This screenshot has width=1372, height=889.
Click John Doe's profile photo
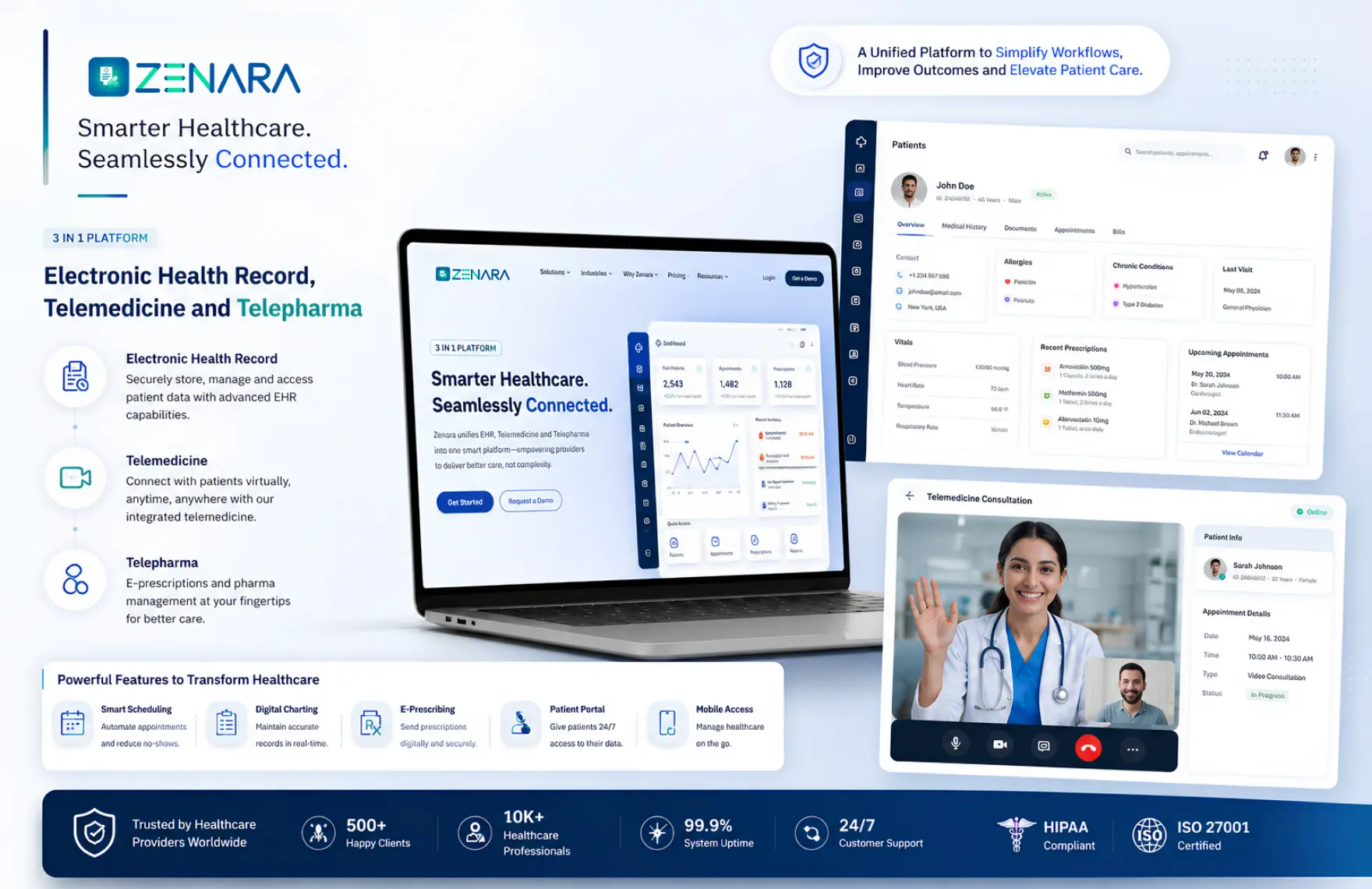click(x=909, y=189)
